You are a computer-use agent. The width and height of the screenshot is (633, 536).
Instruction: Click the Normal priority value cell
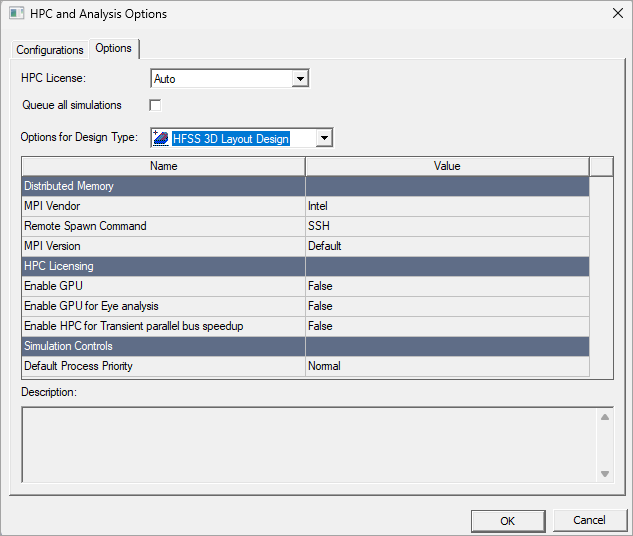pos(447,366)
